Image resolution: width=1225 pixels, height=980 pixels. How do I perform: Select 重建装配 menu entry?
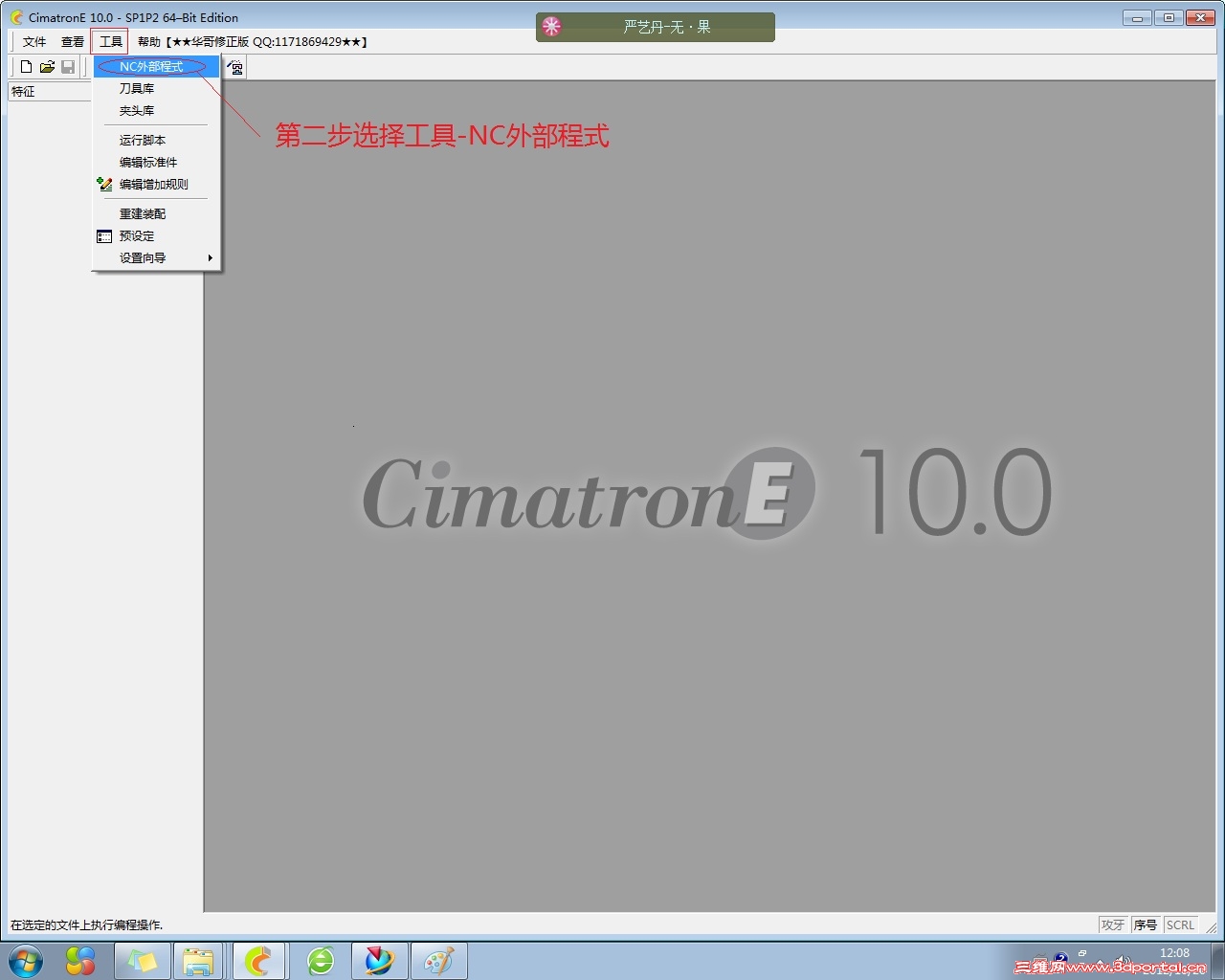(x=157, y=214)
